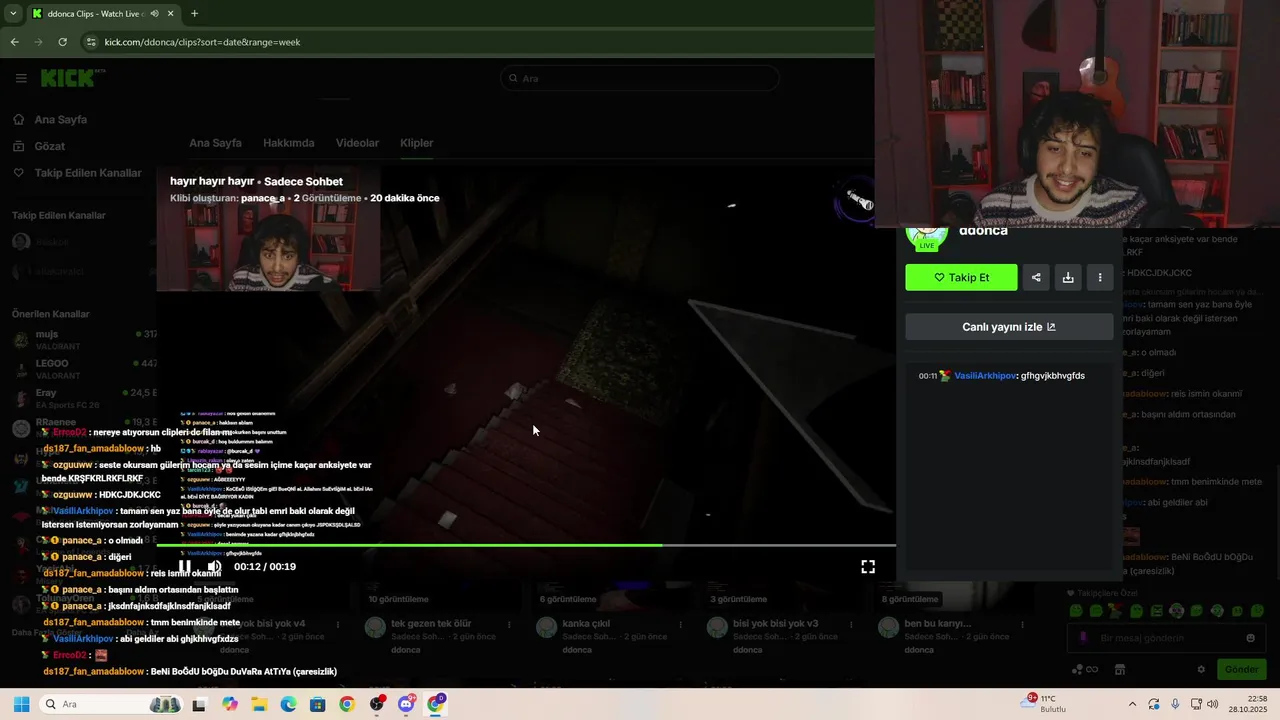Open browser tab search dropdown

tap(13, 14)
